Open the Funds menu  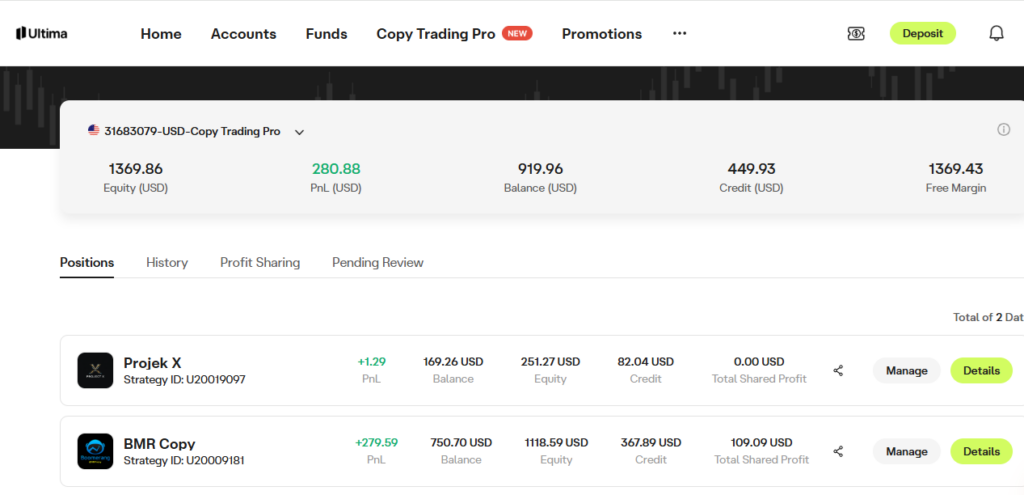tap(327, 34)
